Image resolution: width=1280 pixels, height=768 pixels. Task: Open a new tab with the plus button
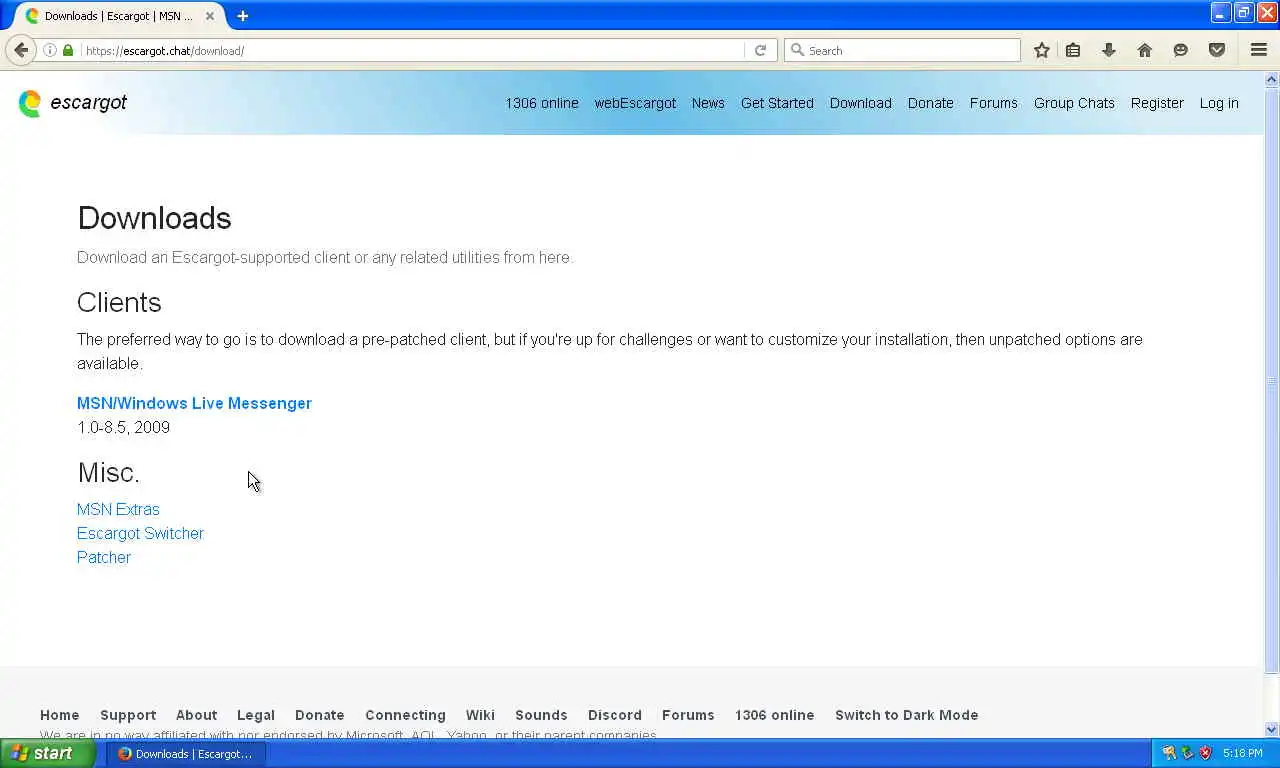click(x=242, y=16)
